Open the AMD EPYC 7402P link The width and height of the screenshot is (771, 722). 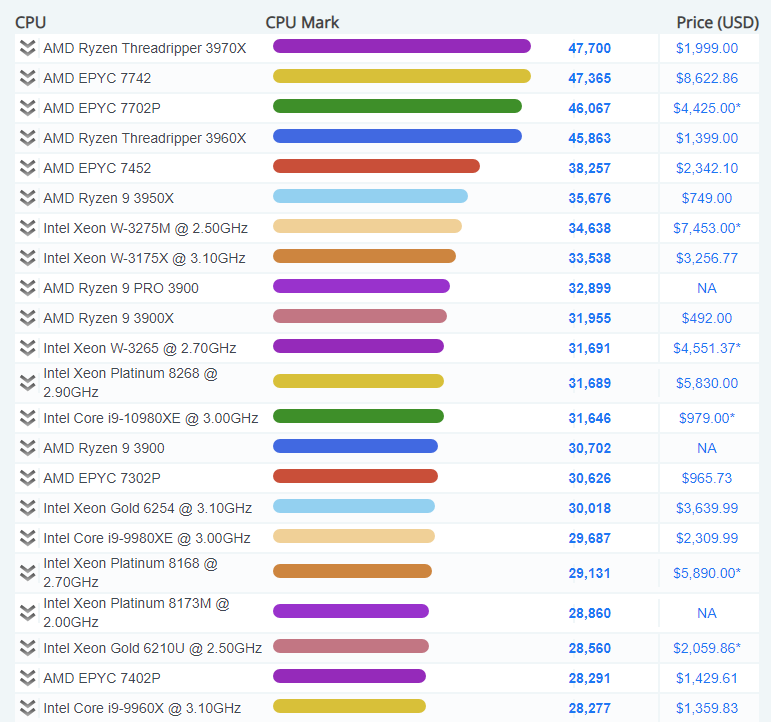pos(102,678)
